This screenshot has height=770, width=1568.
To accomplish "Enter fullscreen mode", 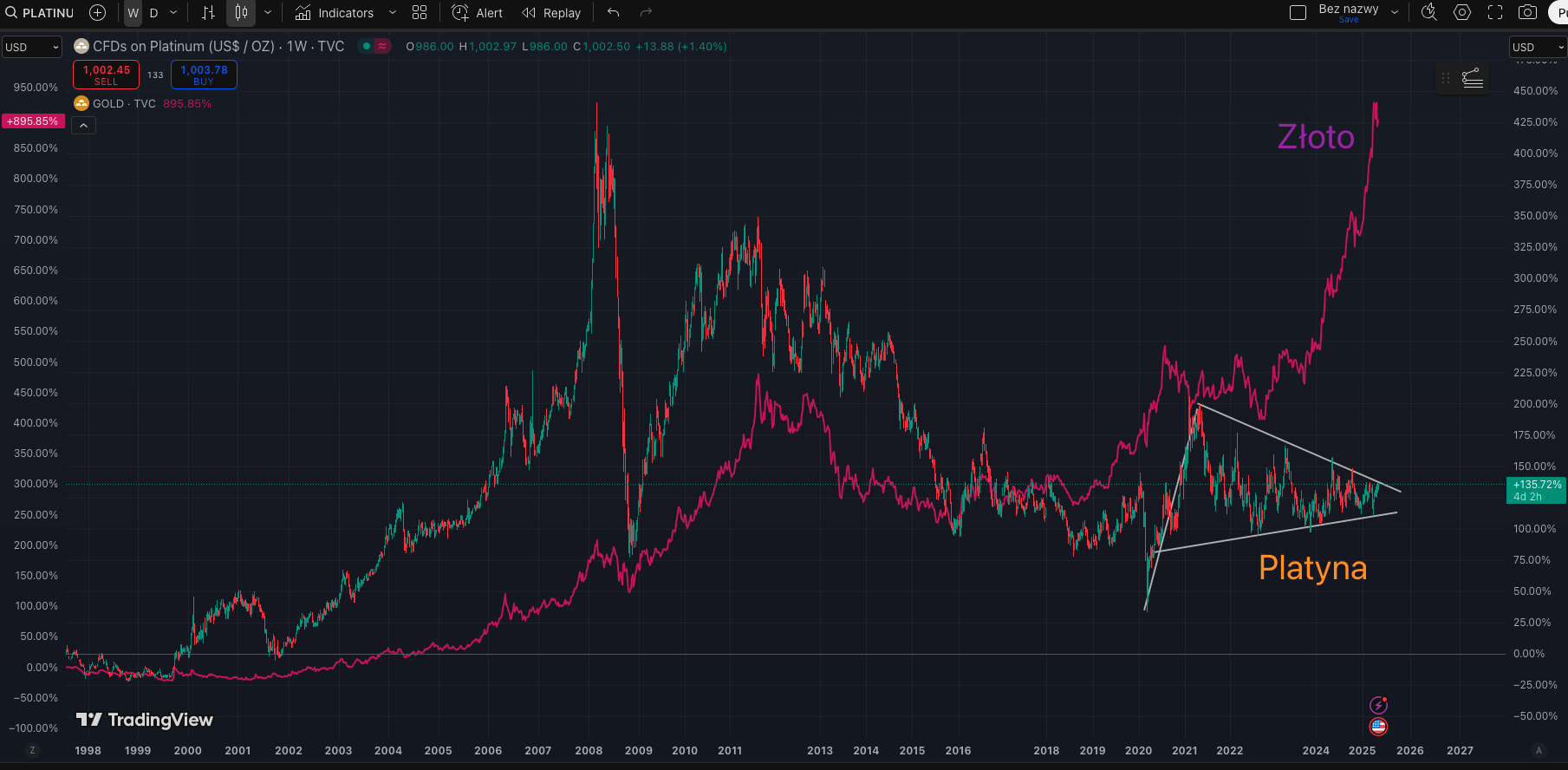I will 1495,13.
